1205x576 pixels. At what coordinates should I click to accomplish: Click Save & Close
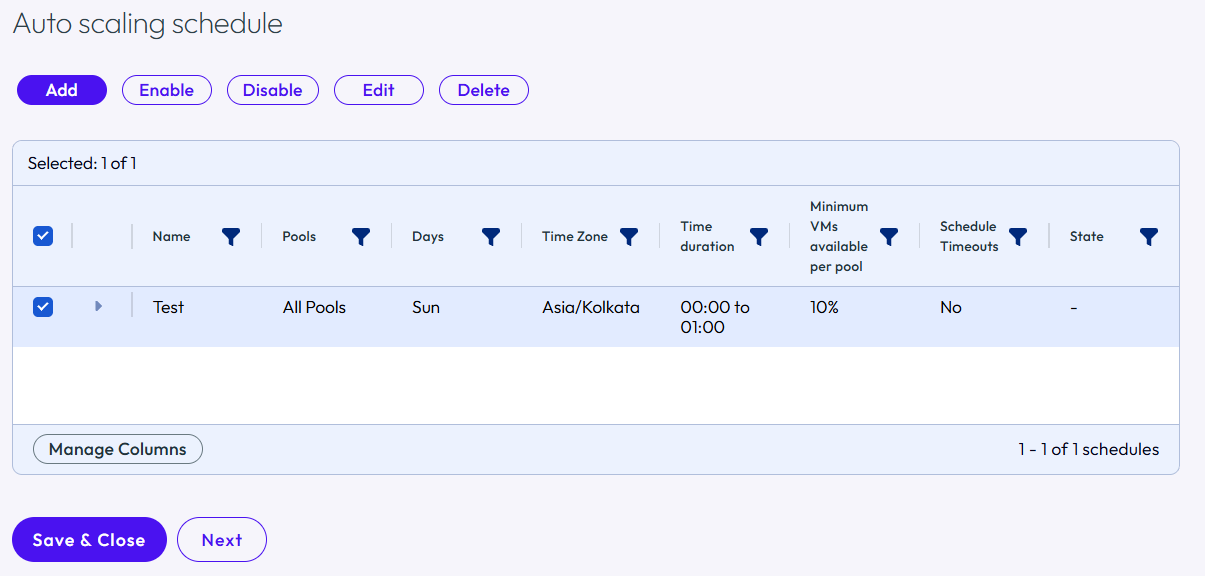(x=89, y=540)
